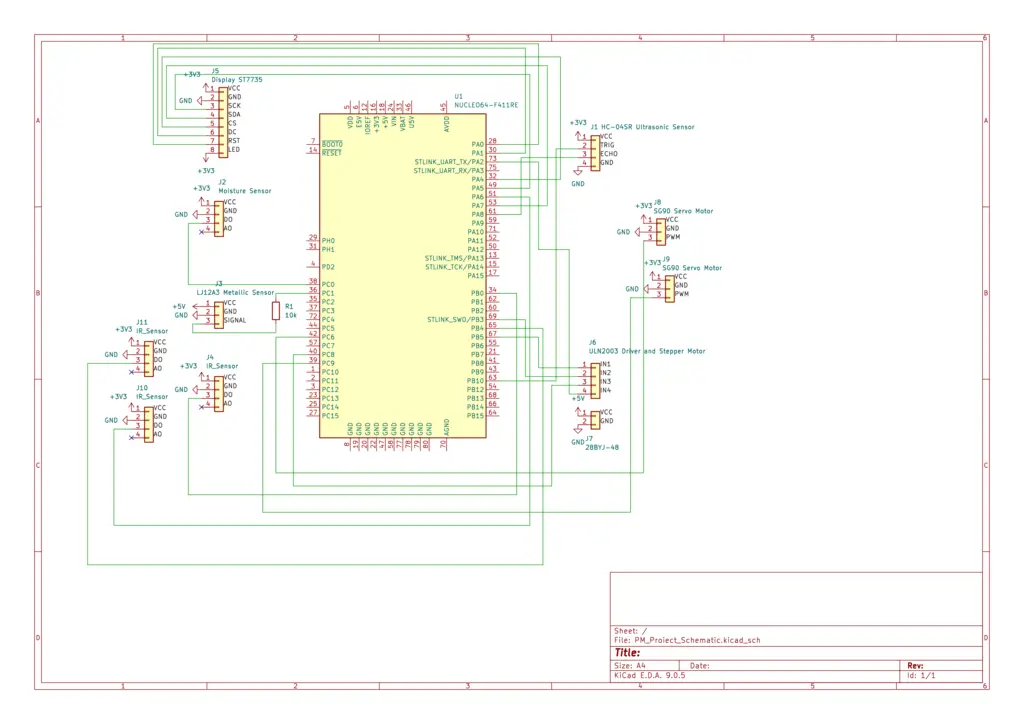The width and height of the screenshot is (1024, 724).
Task: Click the PD2 pin label
Action: coord(328,267)
